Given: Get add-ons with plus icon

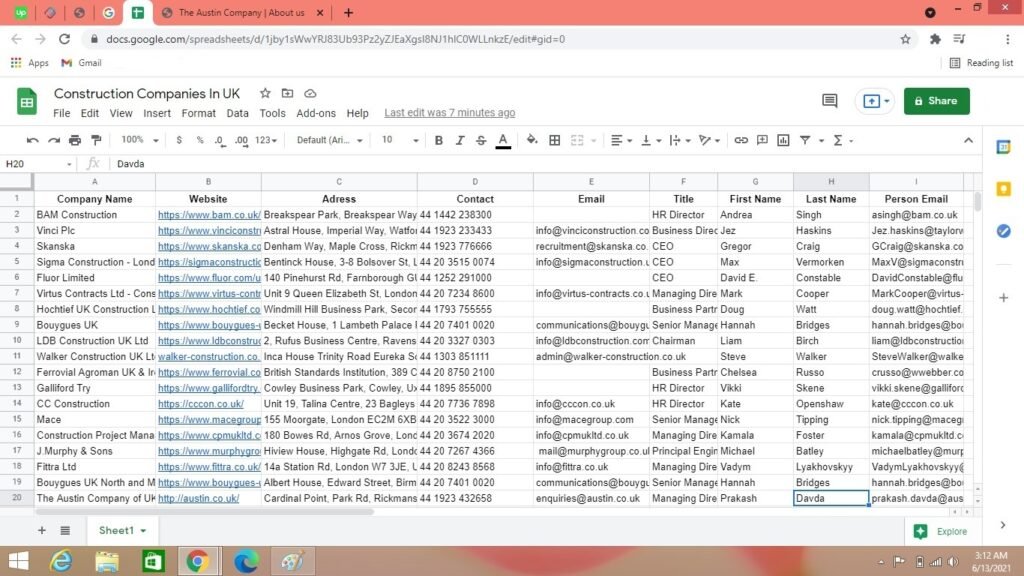Looking at the screenshot, I should [1004, 298].
